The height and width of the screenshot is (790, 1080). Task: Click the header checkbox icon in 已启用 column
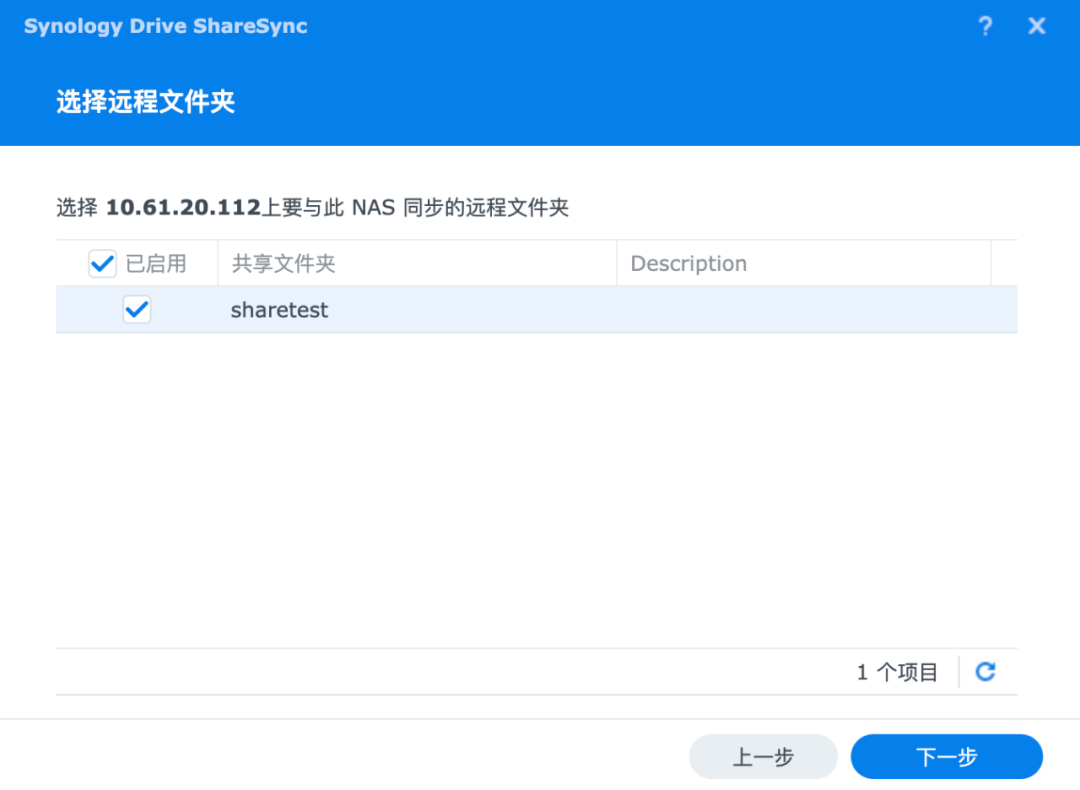(x=101, y=263)
